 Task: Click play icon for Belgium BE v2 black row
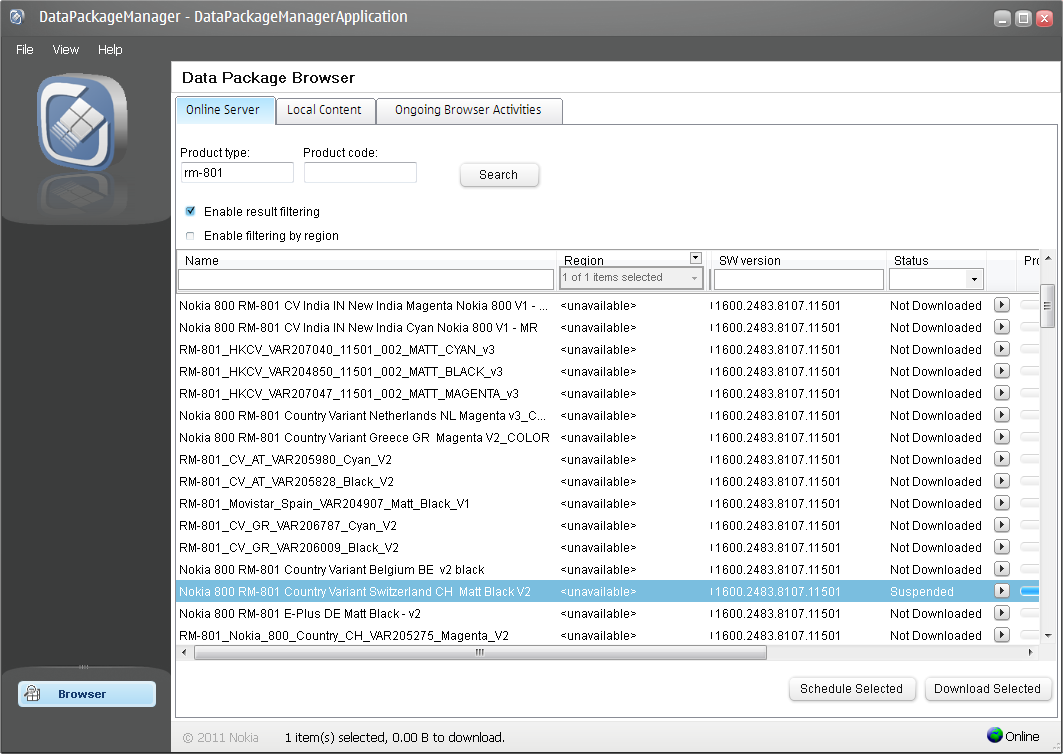pos(1001,569)
